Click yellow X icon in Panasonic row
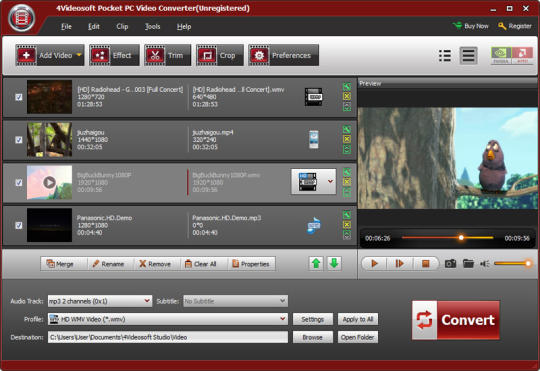540x371 pixels. click(x=347, y=225)
